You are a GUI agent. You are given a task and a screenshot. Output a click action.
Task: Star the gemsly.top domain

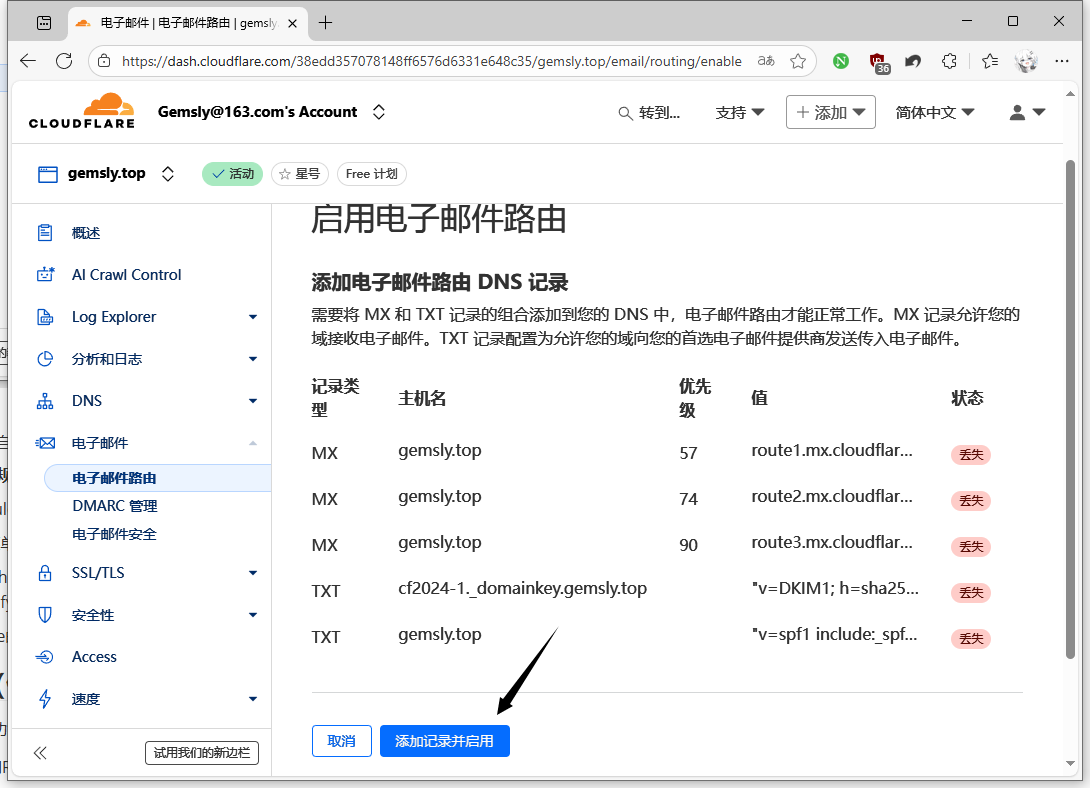pos(299,174)
